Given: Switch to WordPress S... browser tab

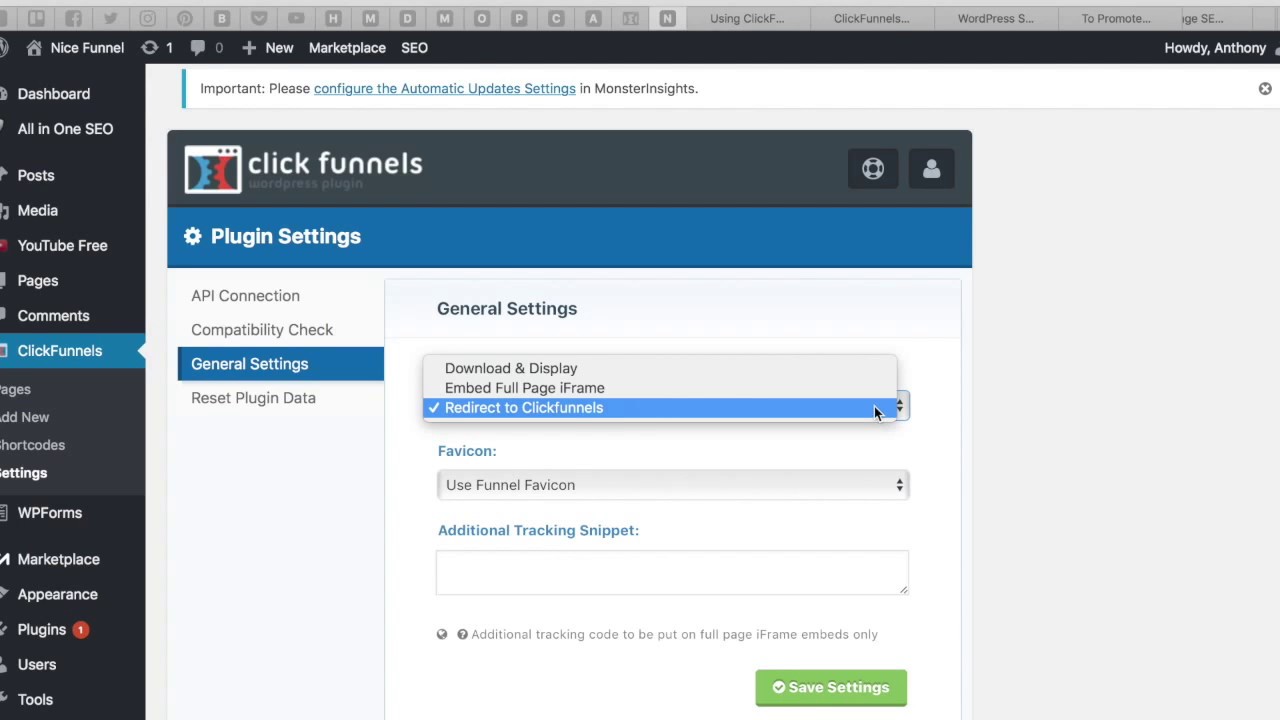Looking at the screenshot, I should [995, 18].
